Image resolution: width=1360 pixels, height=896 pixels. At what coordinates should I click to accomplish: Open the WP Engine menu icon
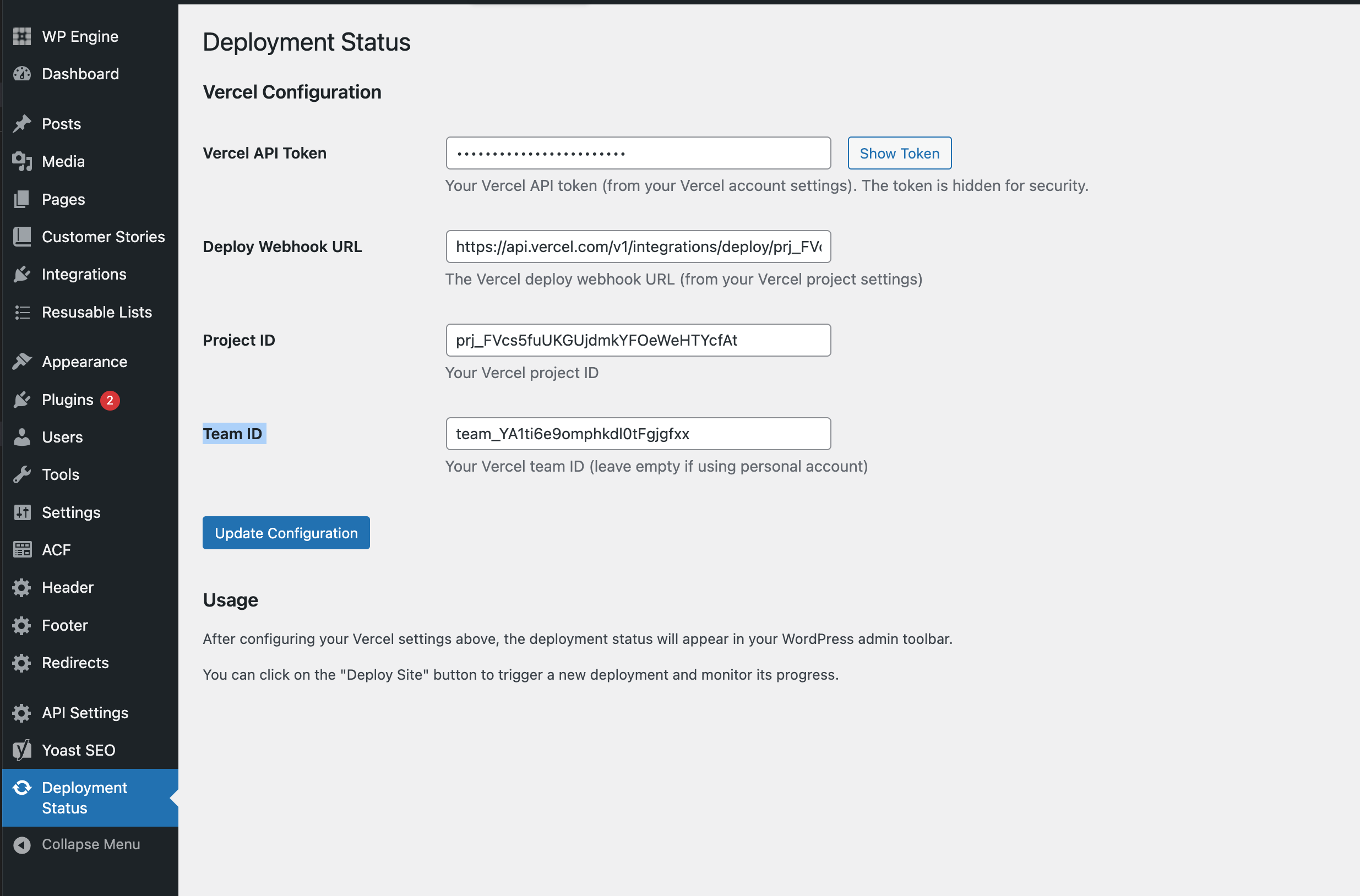tap(21, 36)
